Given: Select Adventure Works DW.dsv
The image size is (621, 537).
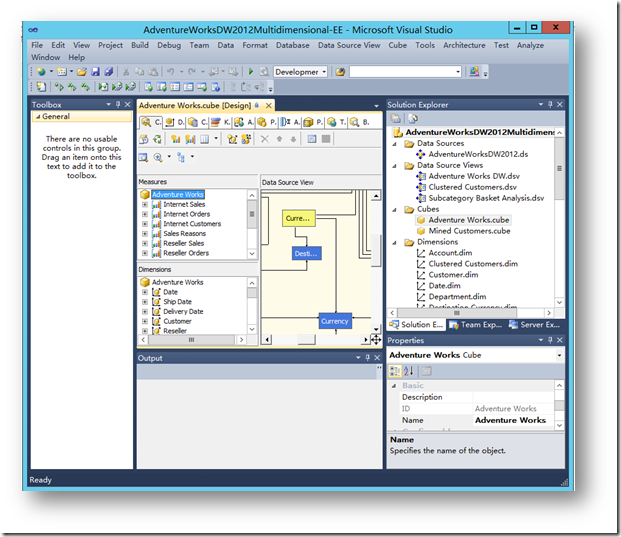Looking at the screenshot, I should pyautogui.click(x=474, y=176).
